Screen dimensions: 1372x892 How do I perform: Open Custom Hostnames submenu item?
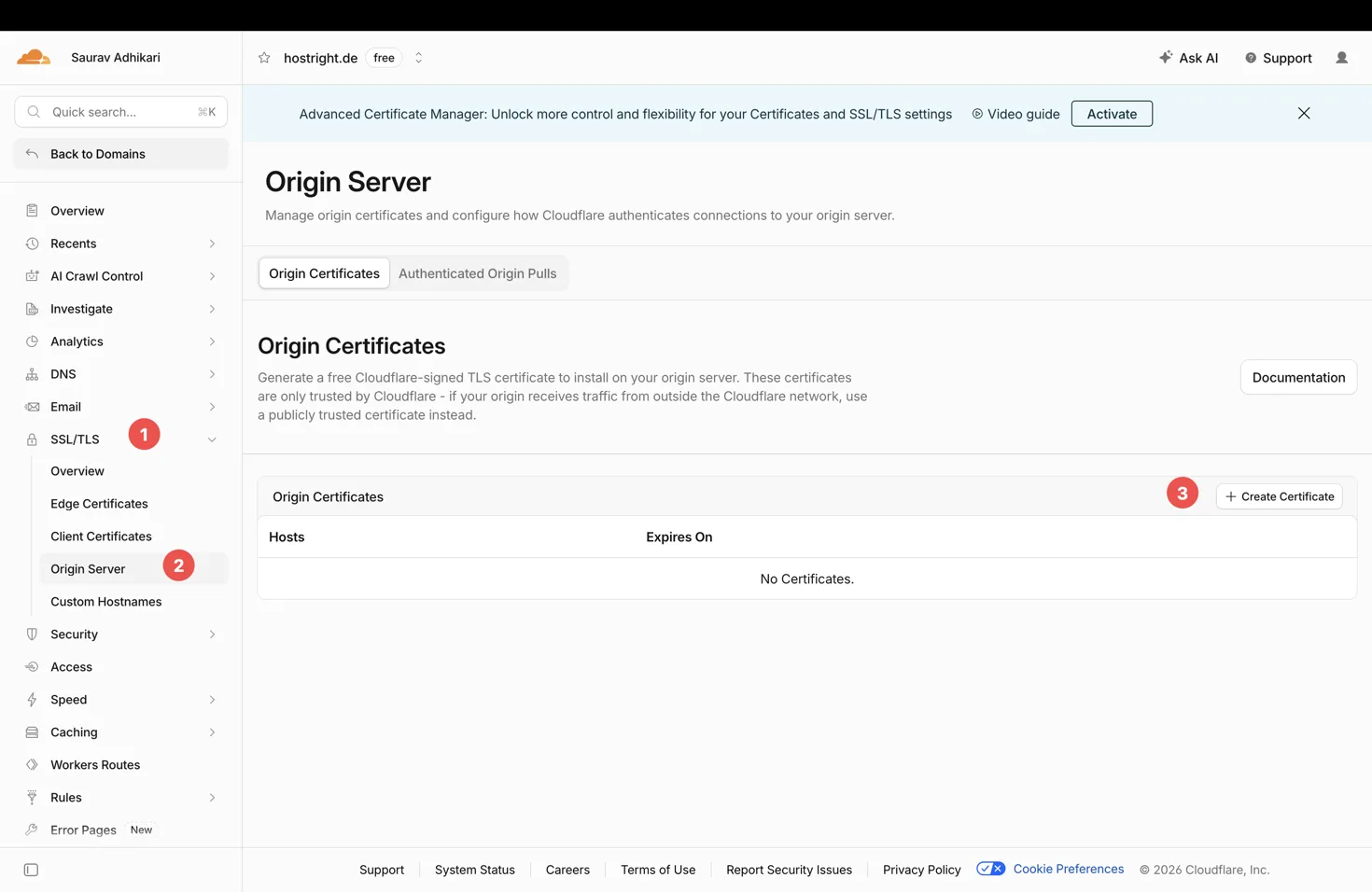click(105, 602)
